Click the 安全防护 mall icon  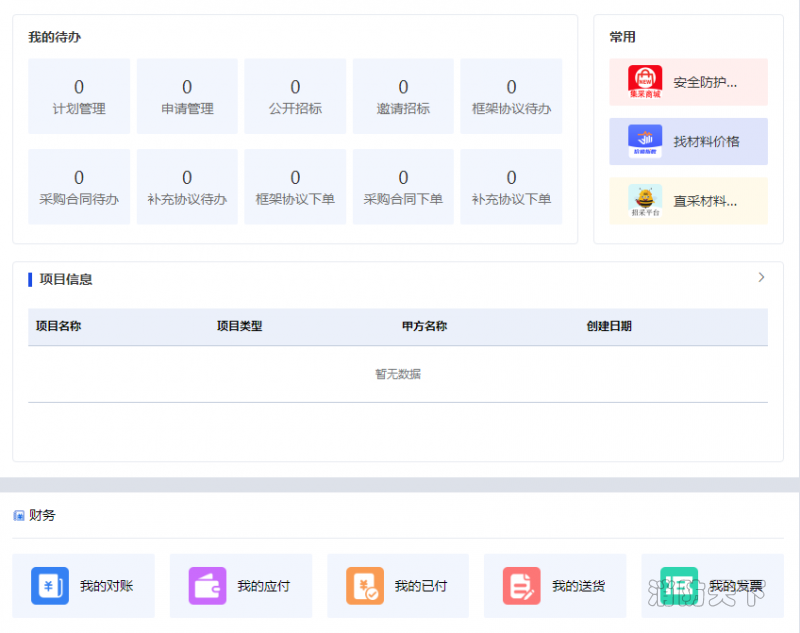tap(645, 82)
